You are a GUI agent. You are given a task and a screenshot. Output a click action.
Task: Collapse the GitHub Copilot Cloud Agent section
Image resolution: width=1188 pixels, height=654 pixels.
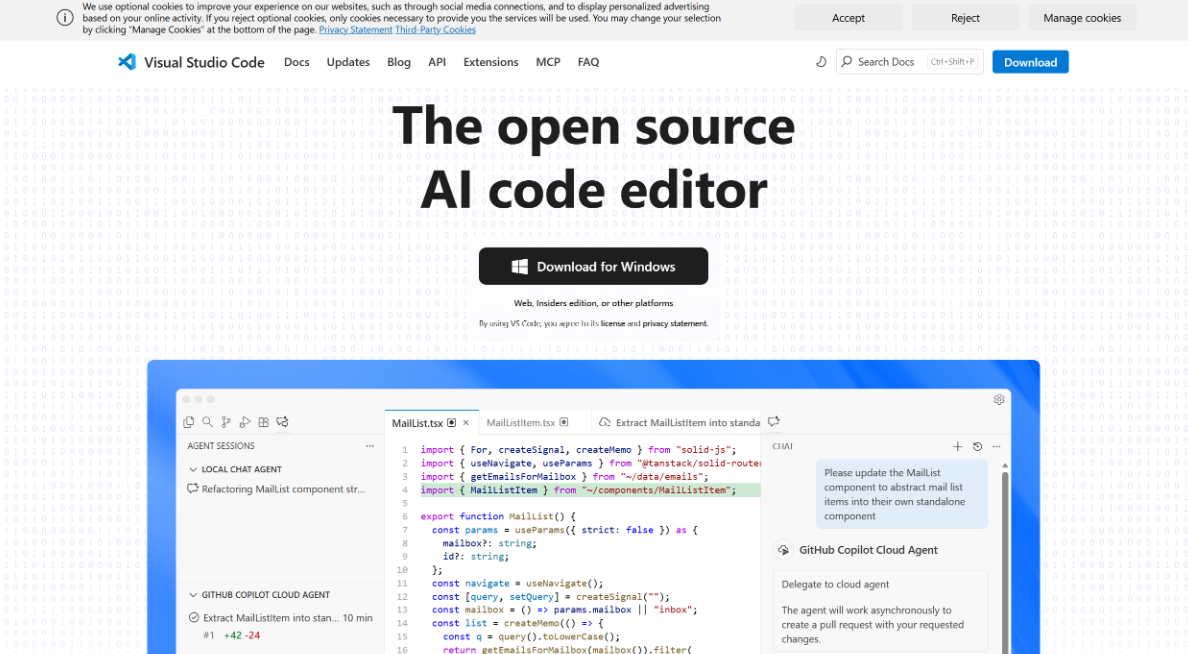click(193, 595)
